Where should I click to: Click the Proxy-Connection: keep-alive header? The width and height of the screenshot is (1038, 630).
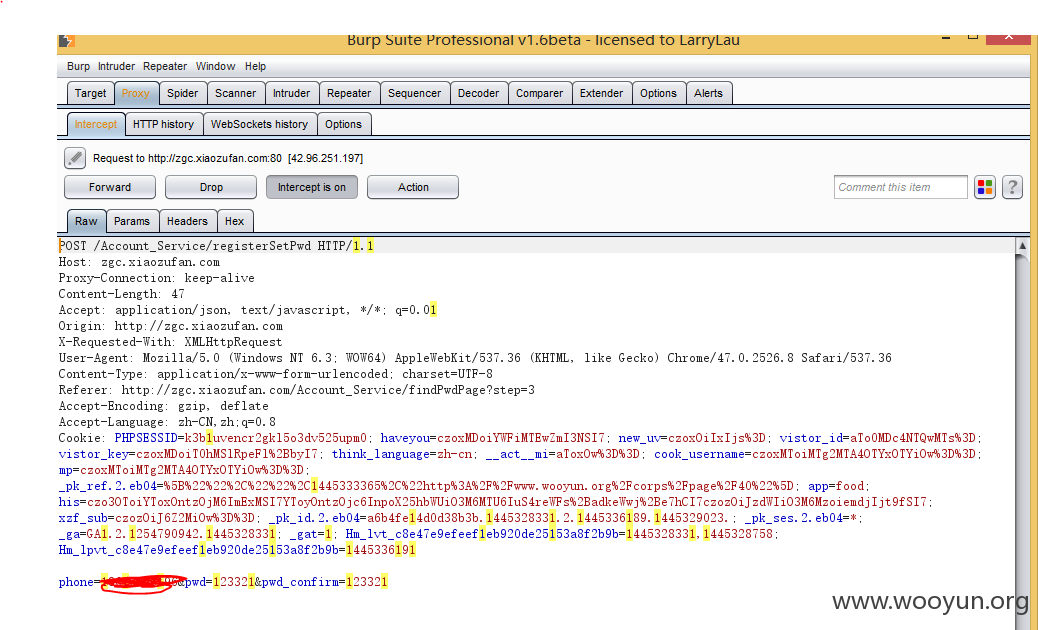point(156,278)
